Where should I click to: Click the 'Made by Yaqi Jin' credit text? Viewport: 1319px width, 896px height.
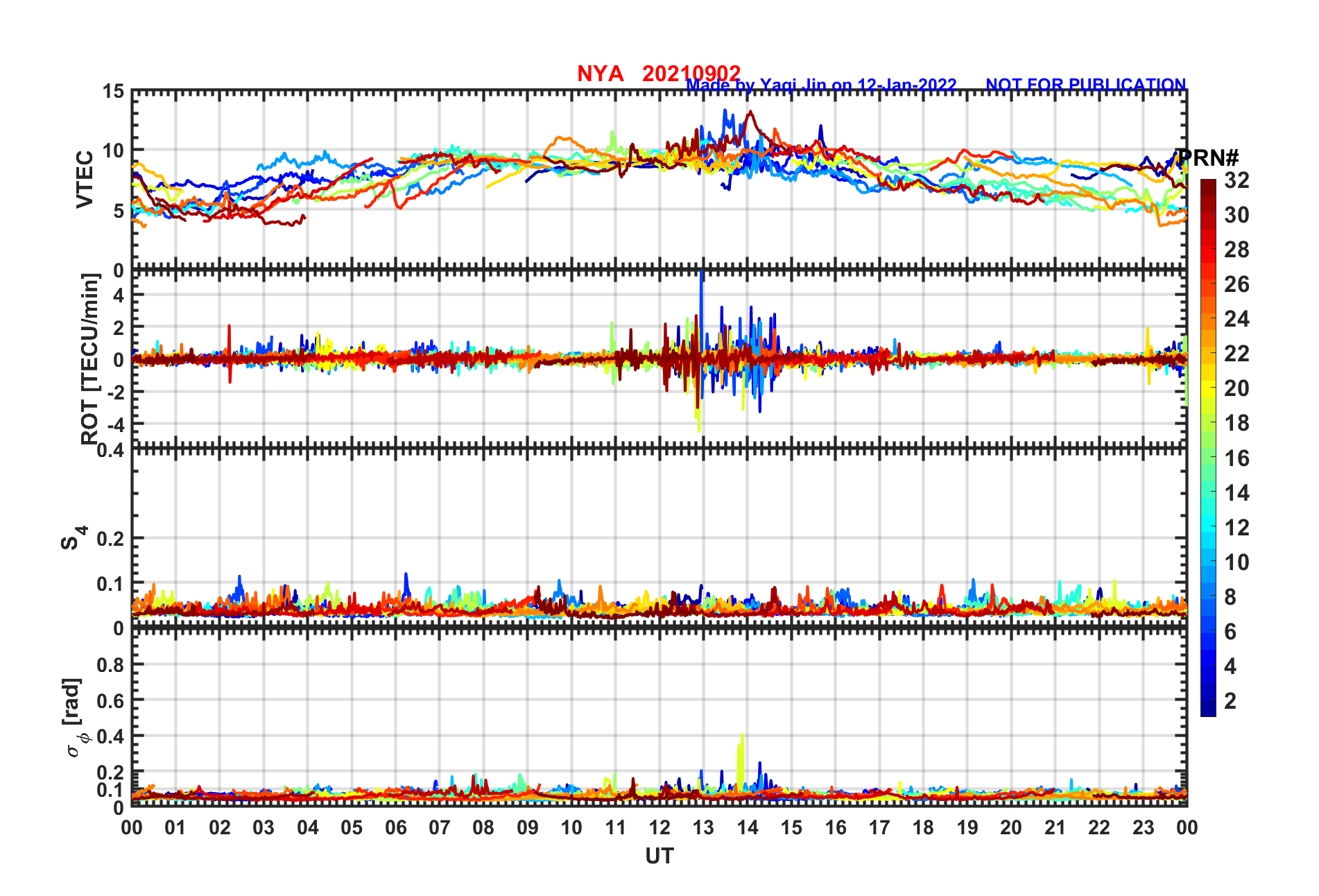pyautogui.click(x=758, y=86)
